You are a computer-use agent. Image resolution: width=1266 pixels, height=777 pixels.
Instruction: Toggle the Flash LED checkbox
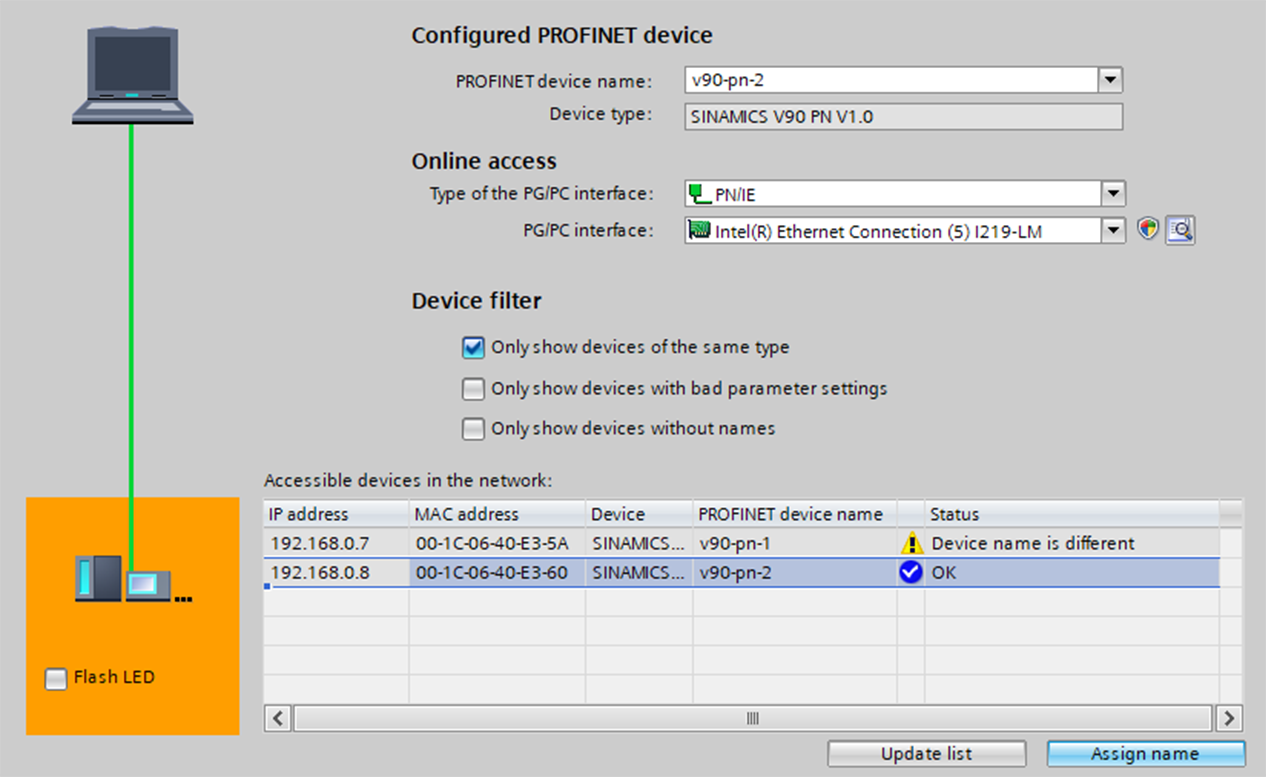[x=56, y=679]
